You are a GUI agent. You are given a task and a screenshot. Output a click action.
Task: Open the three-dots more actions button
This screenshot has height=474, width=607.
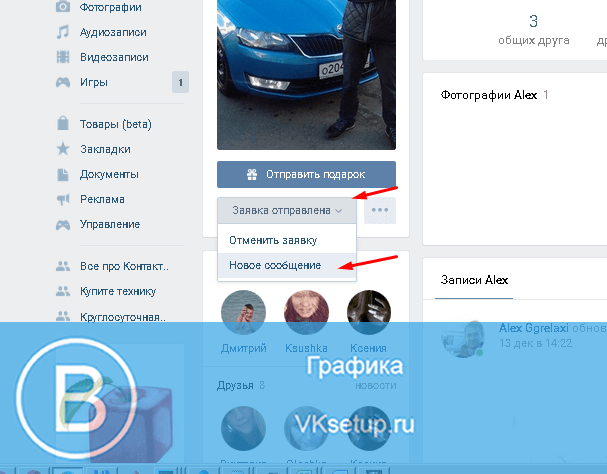(x=380, y=210)
